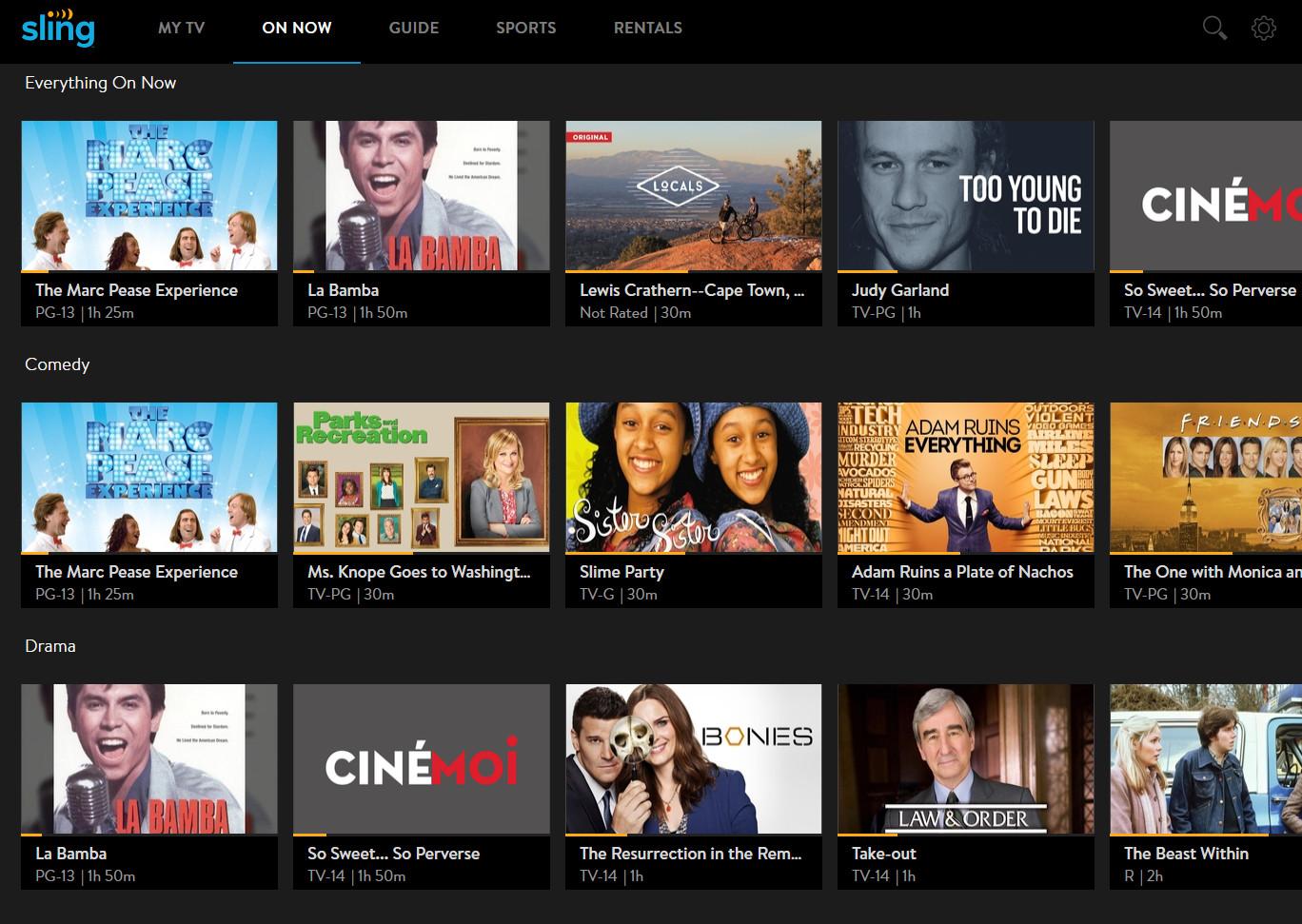The image size is (1302, 924).
Task: Open the GUIDE tab
Action: 414,28
